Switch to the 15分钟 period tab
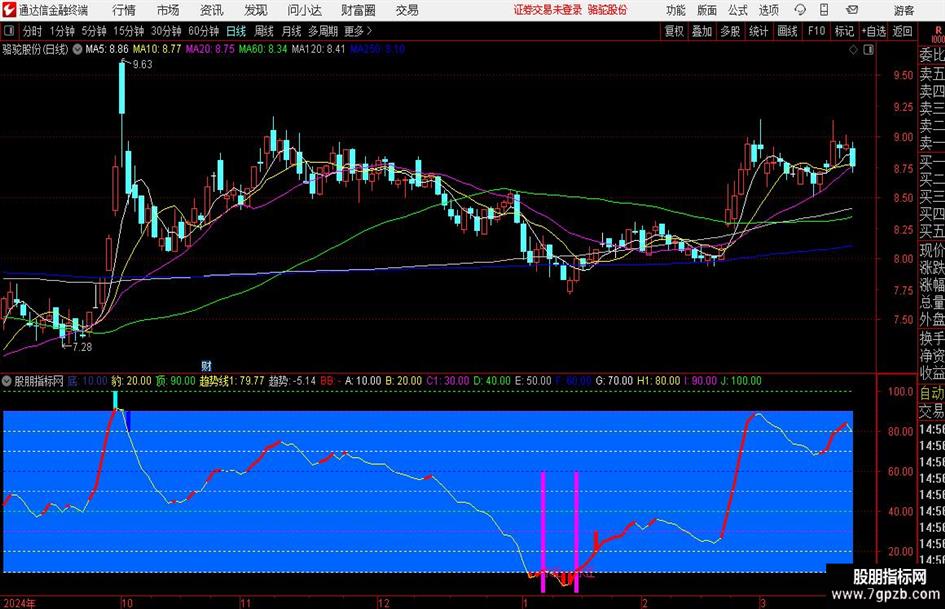This screenshot has width=945, height=609. click(129, 31)
